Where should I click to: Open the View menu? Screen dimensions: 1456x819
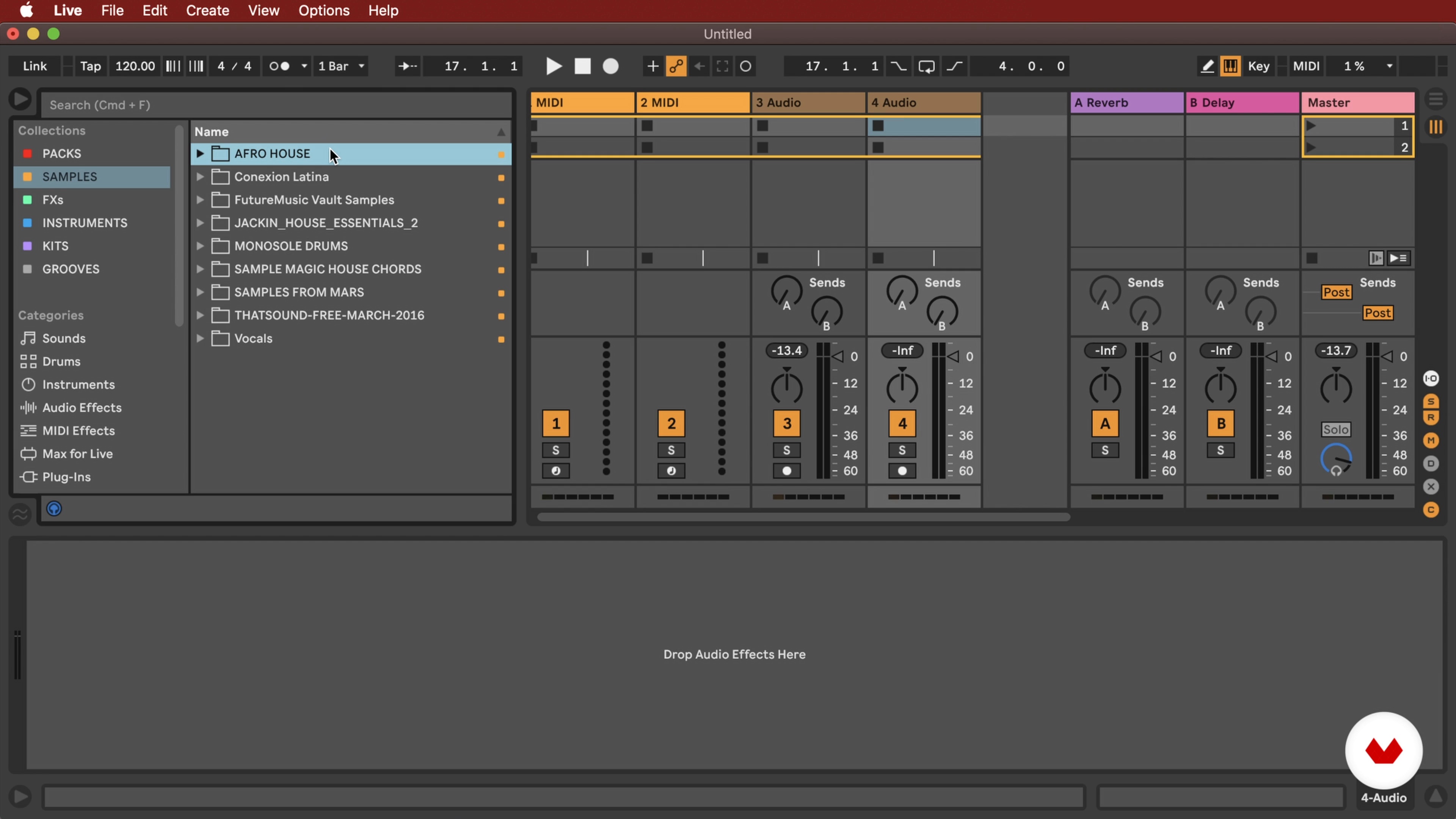coord(264,10)
